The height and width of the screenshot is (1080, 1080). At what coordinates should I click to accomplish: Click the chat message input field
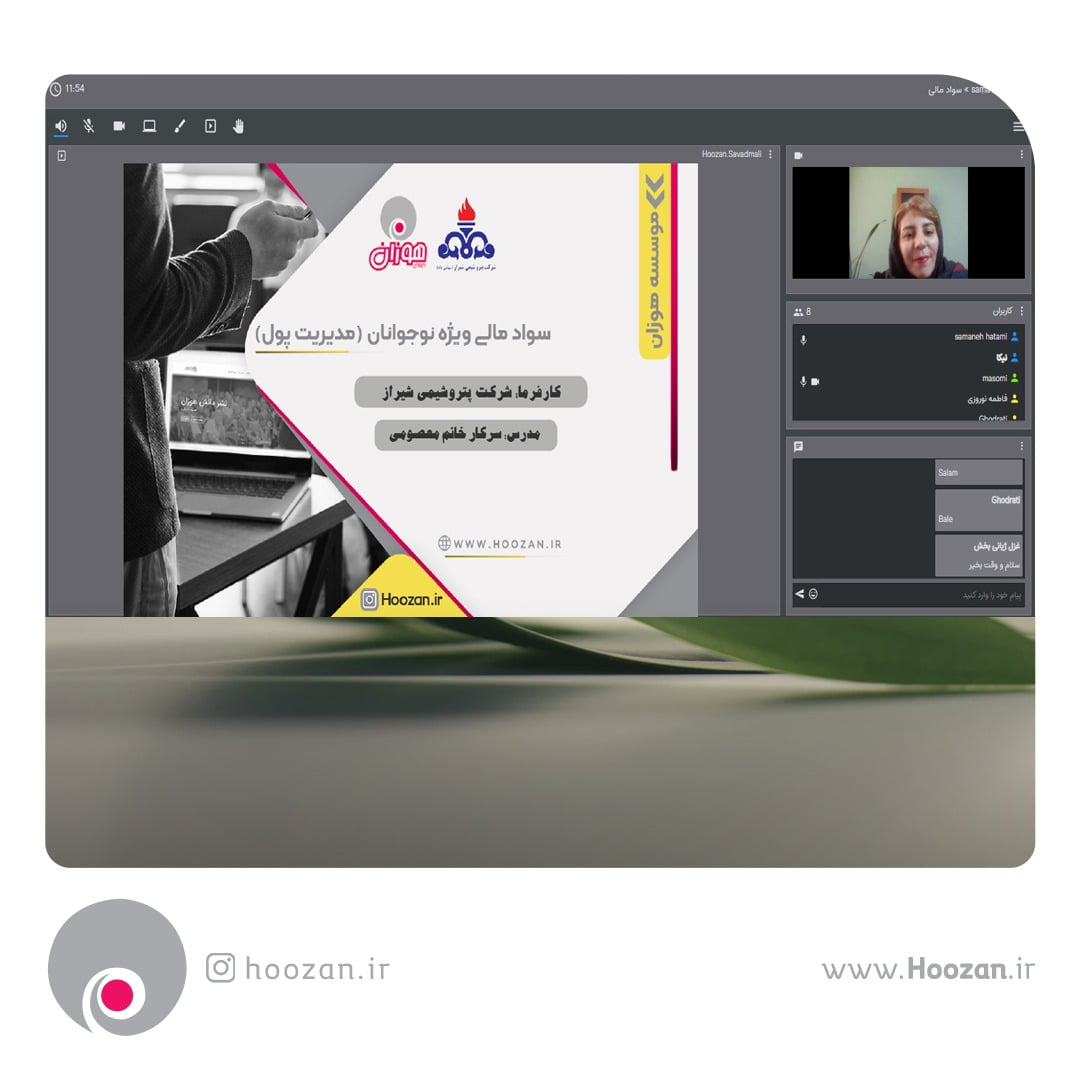[x=923, y=594]
